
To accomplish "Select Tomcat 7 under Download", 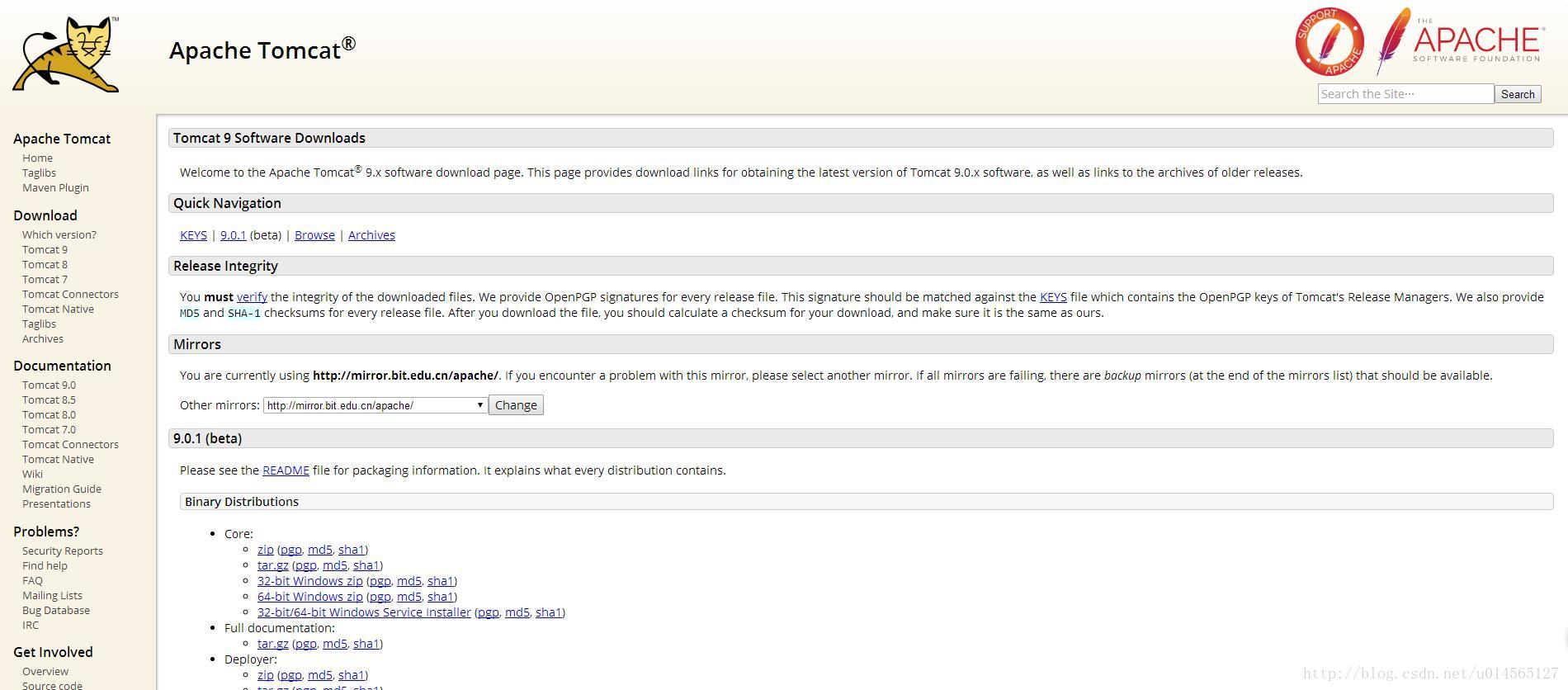I will tap(45, 280).
